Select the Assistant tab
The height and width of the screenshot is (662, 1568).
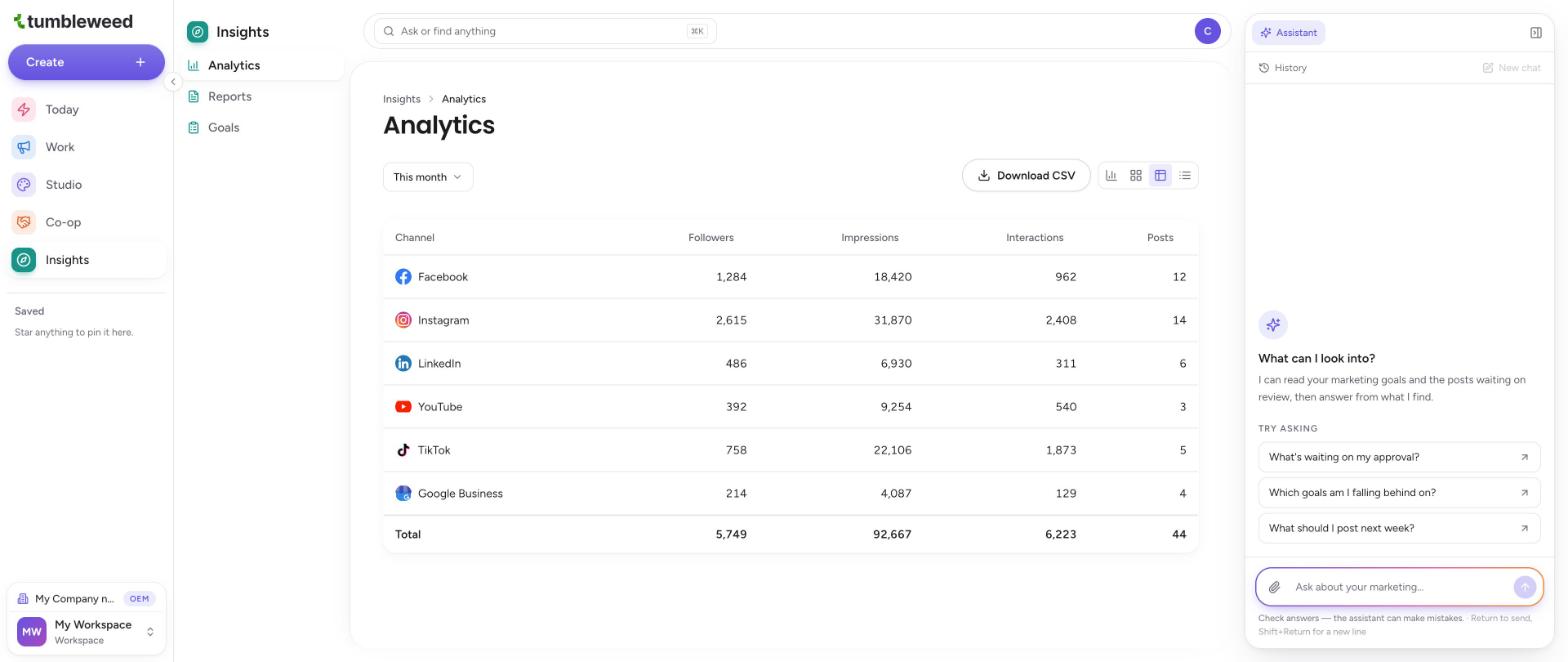[1288, 33]
